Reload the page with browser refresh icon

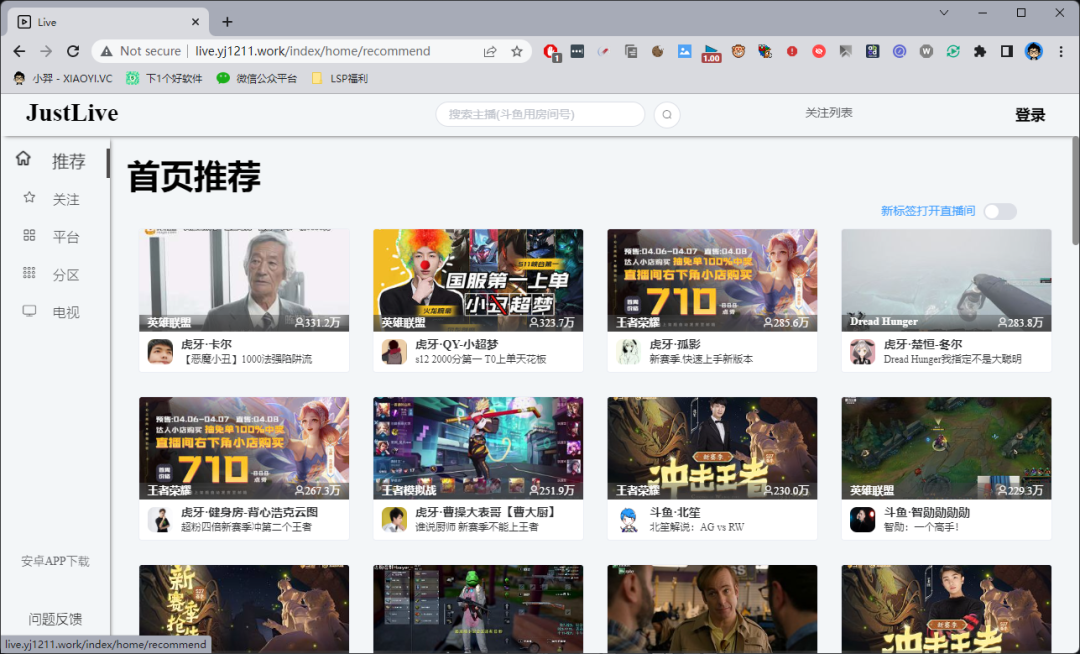pyautogui.click(x=73, y=51)
